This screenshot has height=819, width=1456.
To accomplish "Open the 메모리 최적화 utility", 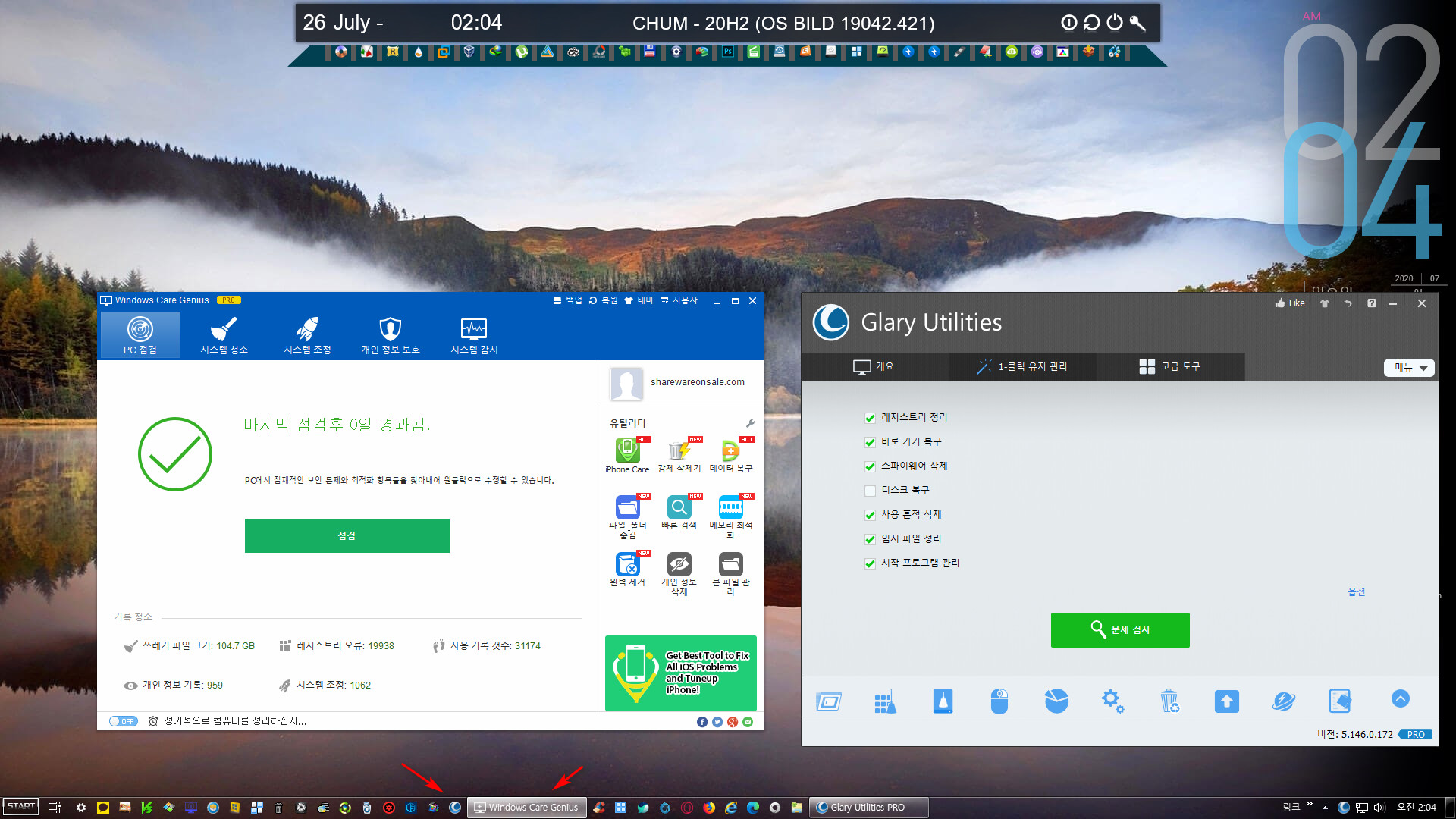I will click(x=731, y=516).
